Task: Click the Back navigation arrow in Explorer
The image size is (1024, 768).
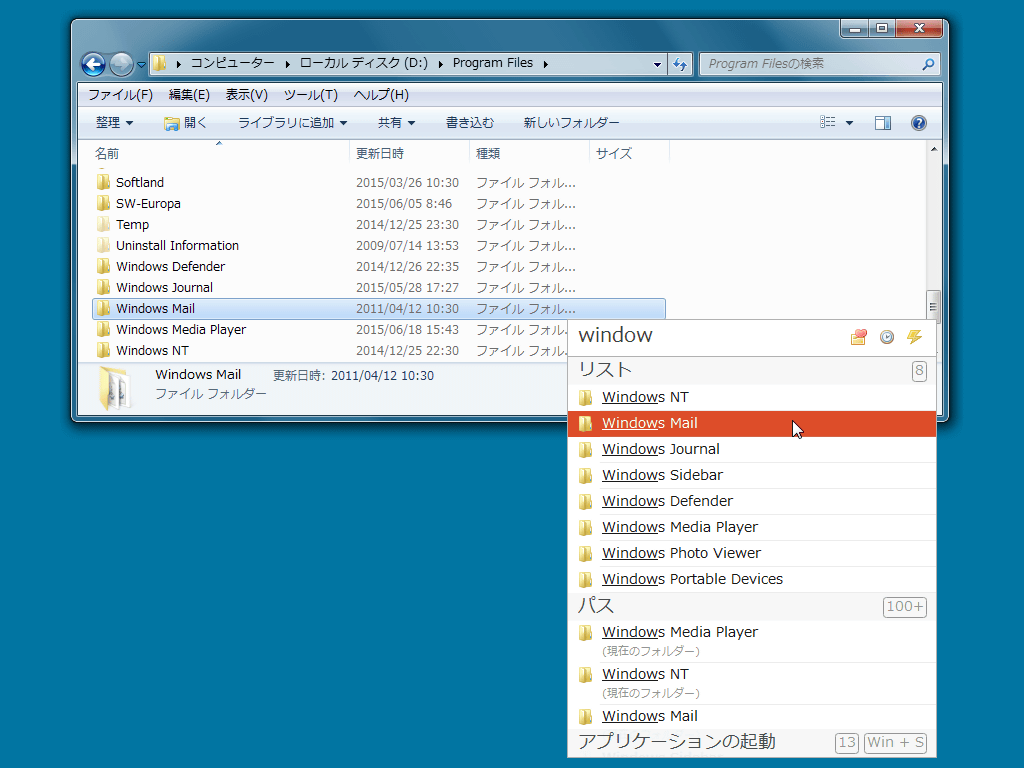Action: pos(93,64)
